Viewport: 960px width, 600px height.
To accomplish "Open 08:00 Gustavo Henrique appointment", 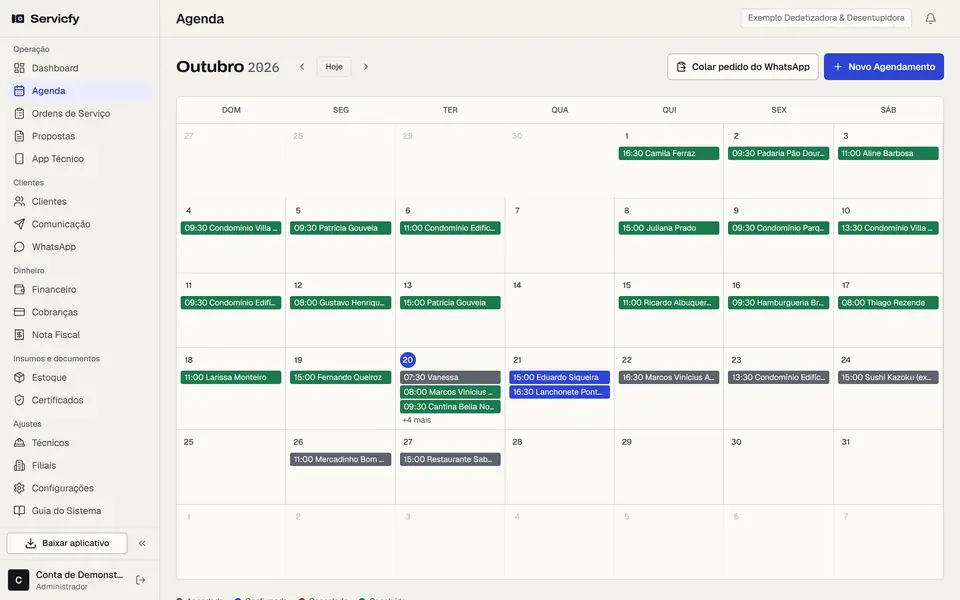I will pyautogui.click(x=340, y=302).
